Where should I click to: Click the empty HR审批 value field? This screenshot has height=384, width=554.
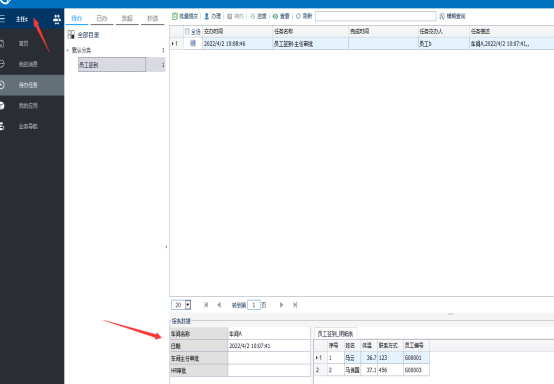pos(269,371)
